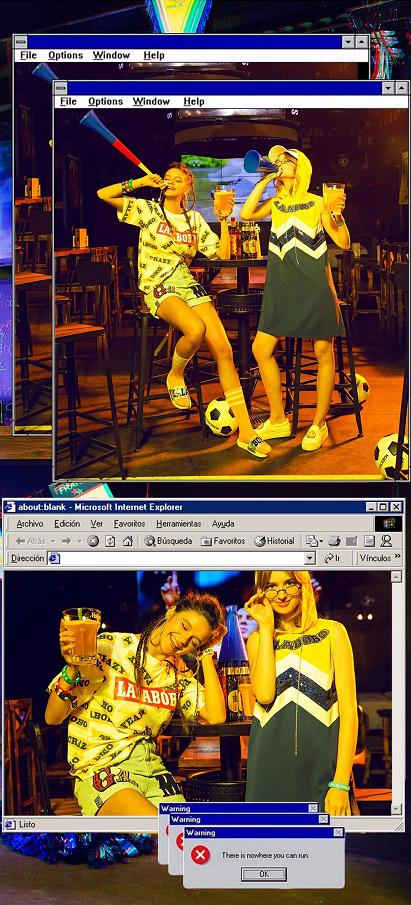Screen dimensions: 411x905
Task: Click the Print icon in IE toolbar
Action: coord(334,541)
